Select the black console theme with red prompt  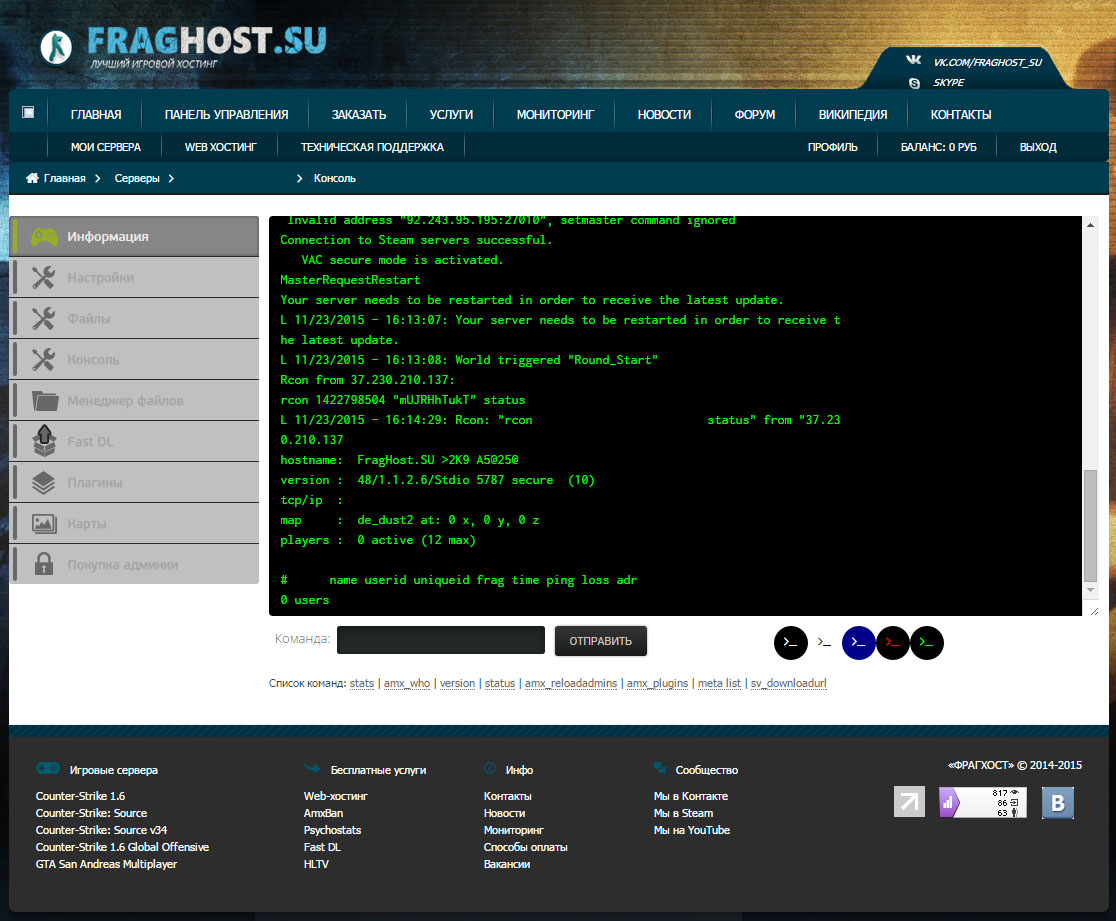[x=893, y=643]
